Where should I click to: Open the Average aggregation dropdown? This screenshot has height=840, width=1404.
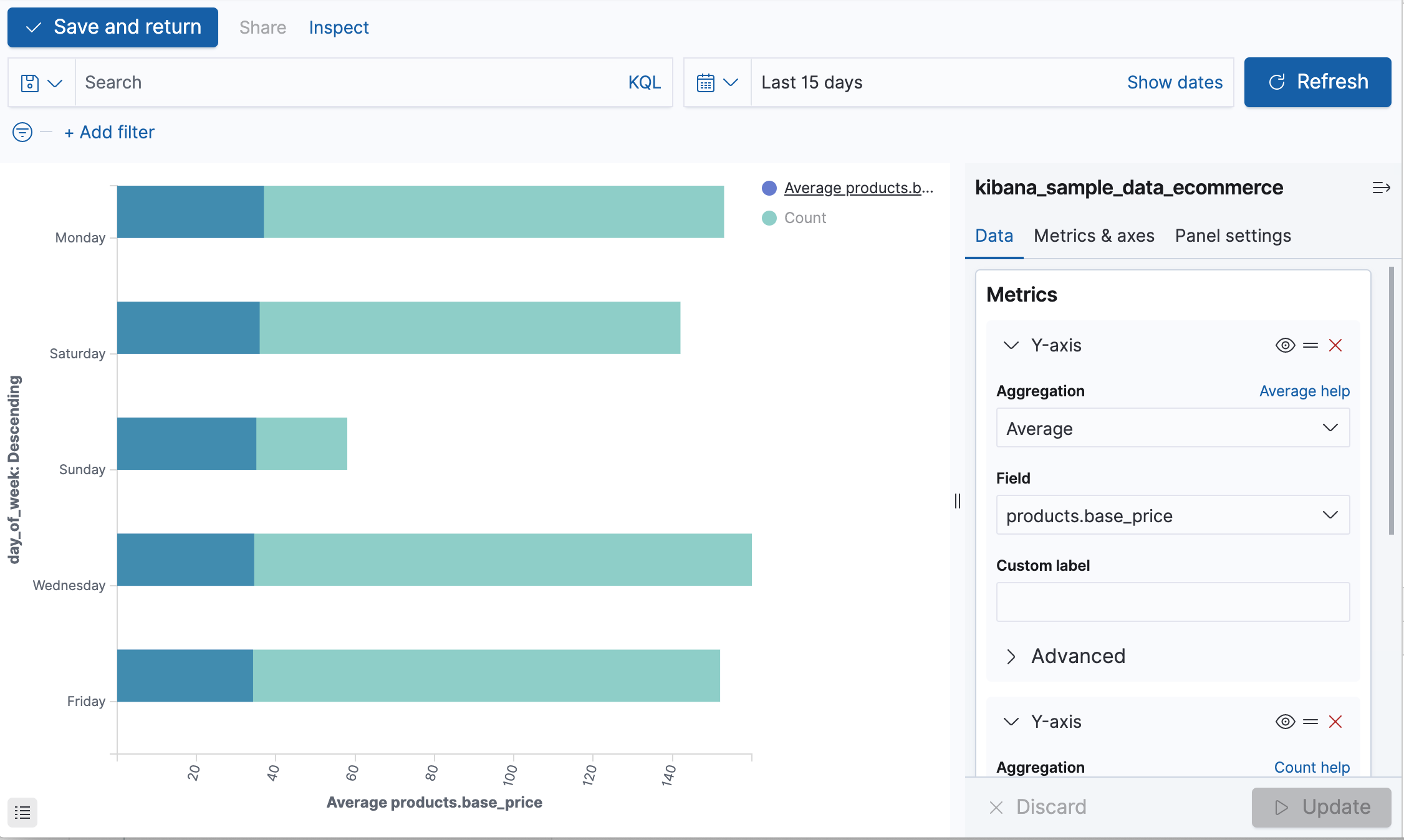point(1172,428)
